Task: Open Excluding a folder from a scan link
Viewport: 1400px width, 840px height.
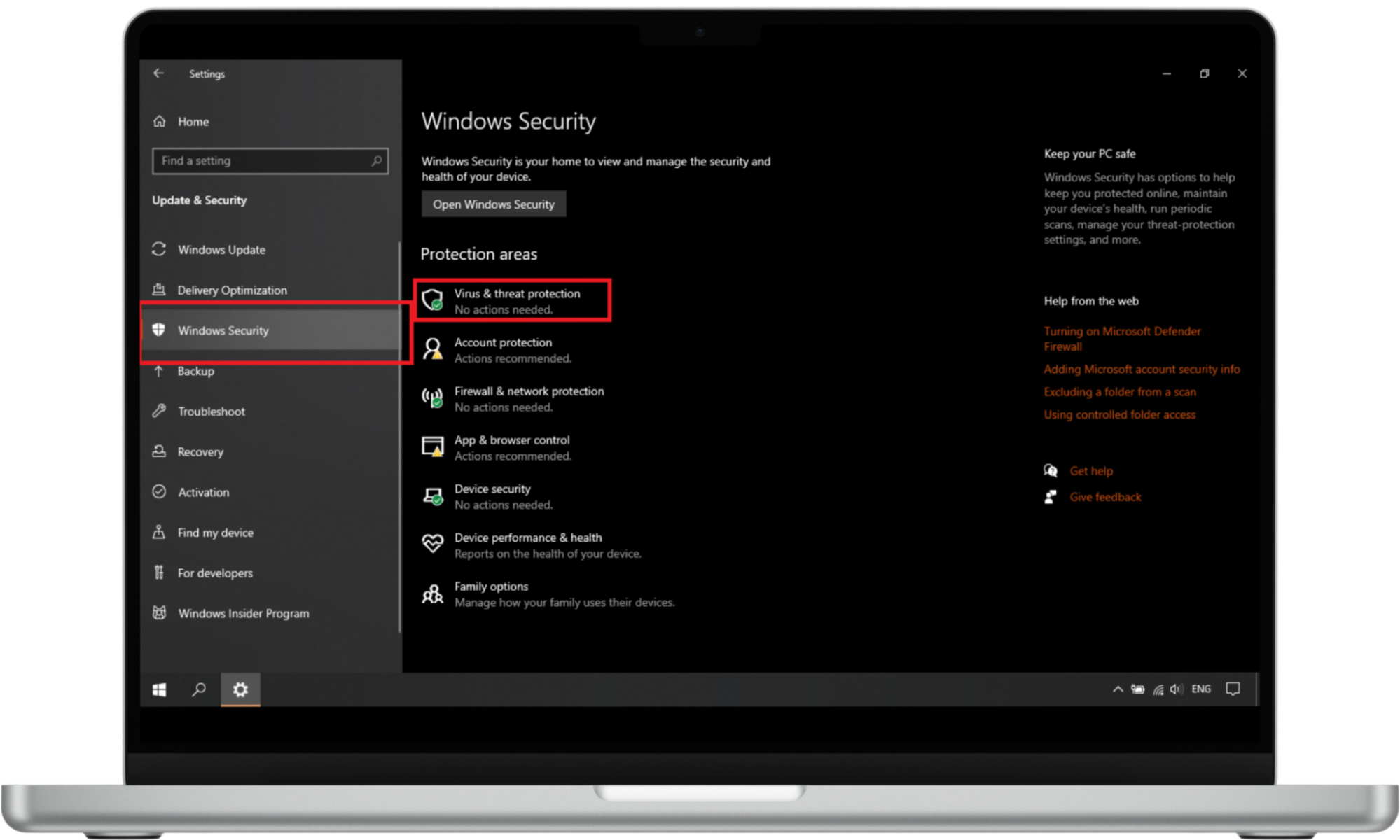Action: 1120,392
